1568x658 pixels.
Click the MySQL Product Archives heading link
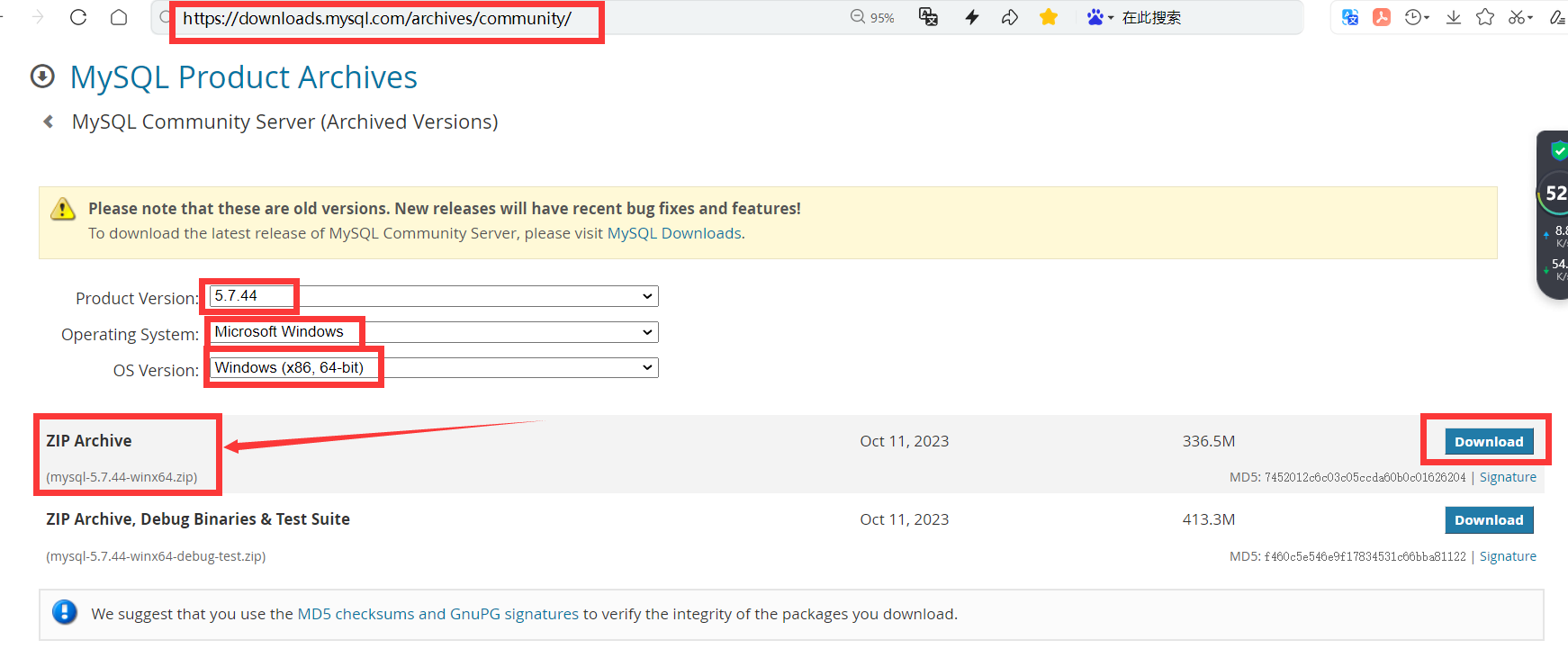click(x=243, y=77)
